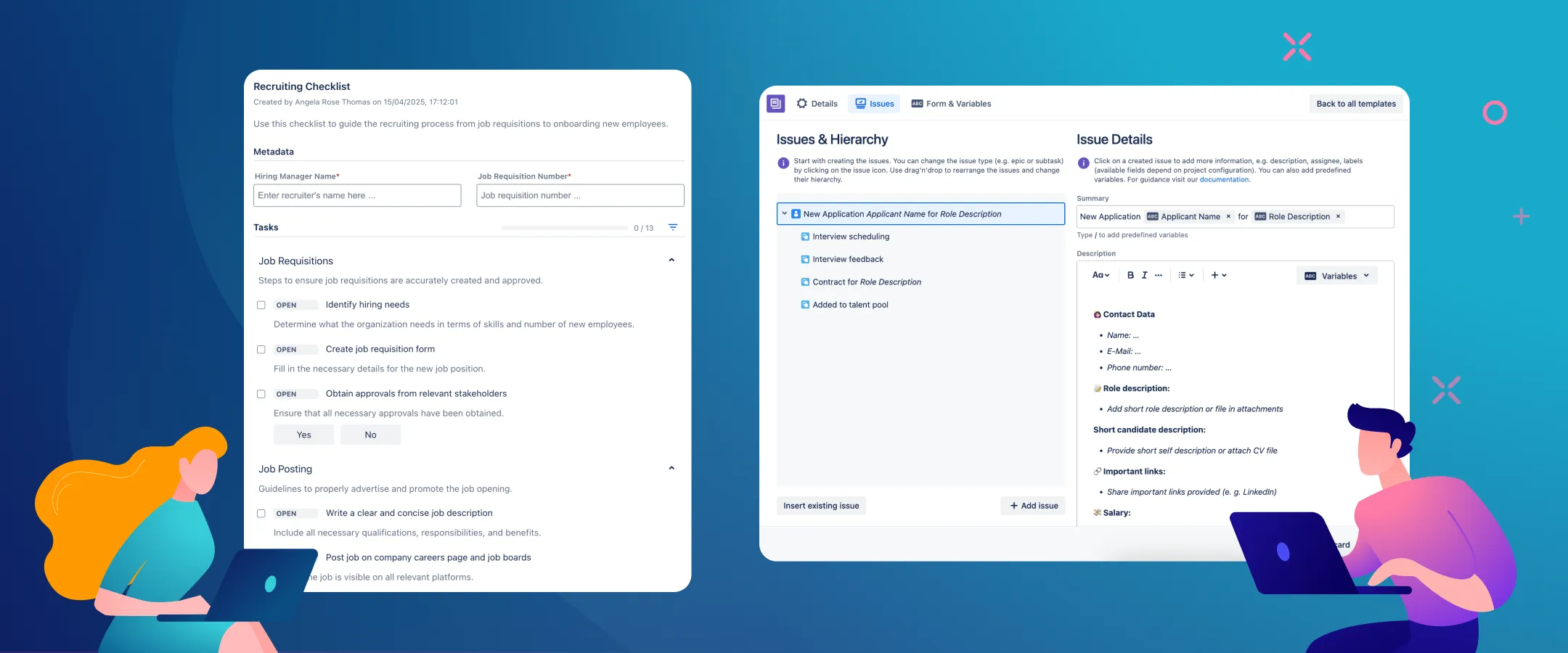Click ABC icon on Role Description chip
Image resolution: width=1568 pixels, height=653 pixels.
click(1260, 216)
